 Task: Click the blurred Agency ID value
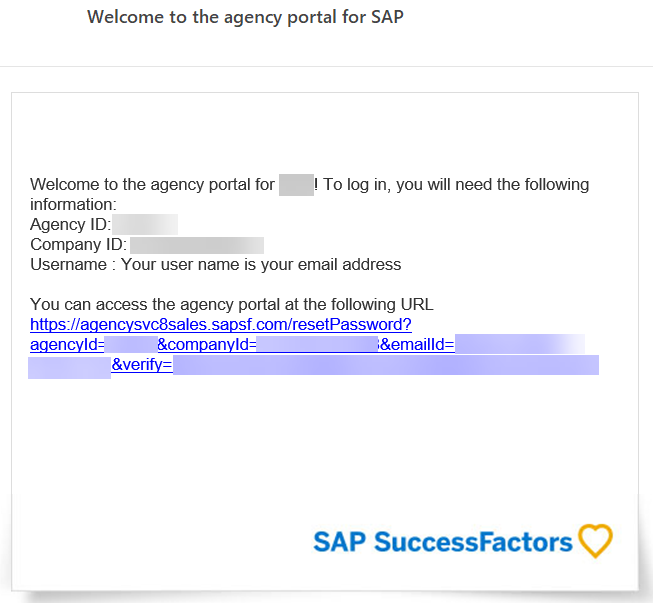point(145,224)
